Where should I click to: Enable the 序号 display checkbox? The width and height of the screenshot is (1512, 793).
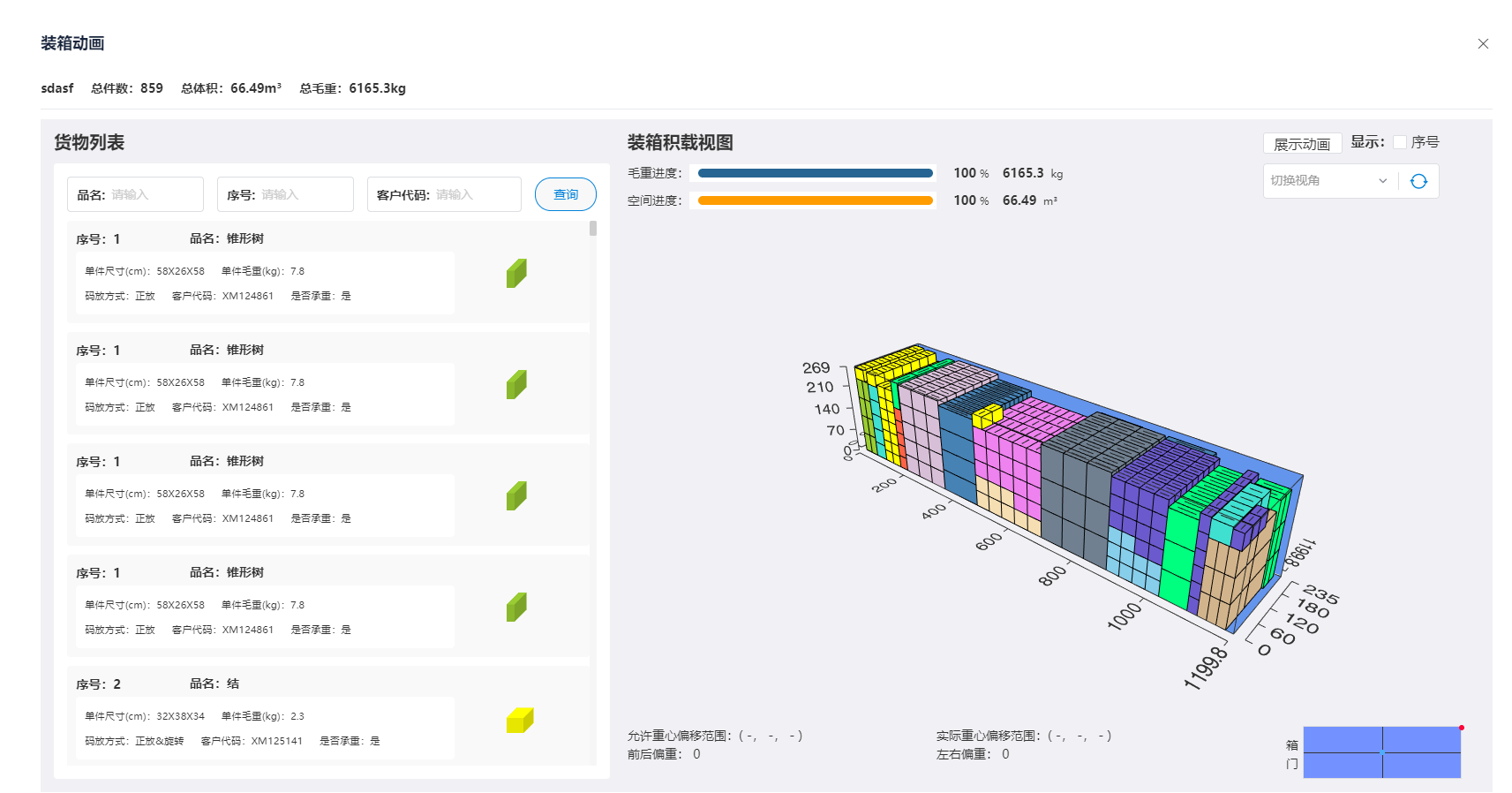coord(1400,142)
